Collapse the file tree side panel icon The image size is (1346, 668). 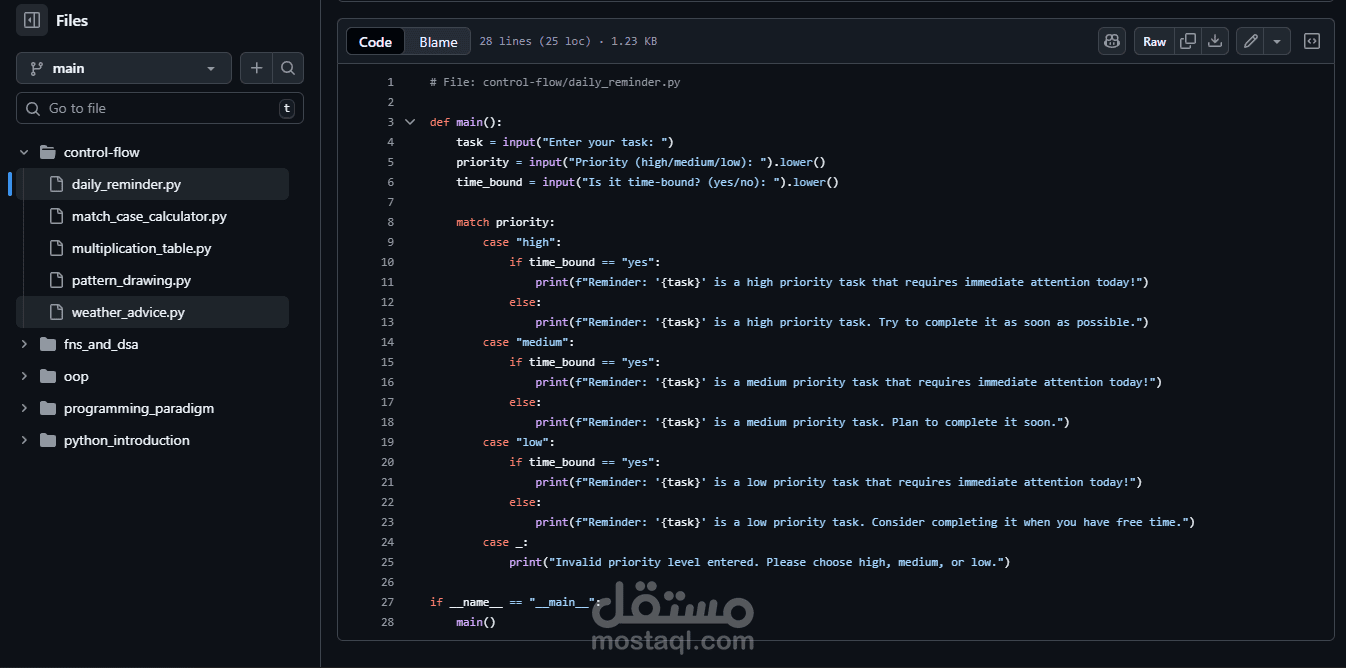pyautogui.click(x=32, y=20)
